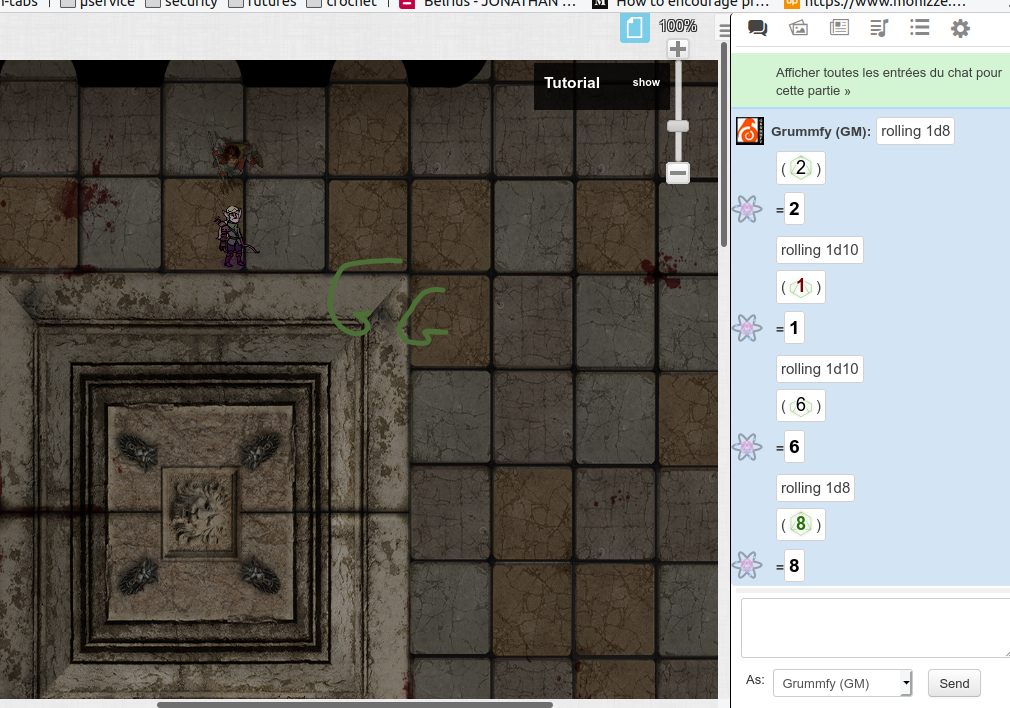Open the My Settings gear tab
Viewport: 1010px width, 708px height.
(x=960, y=28)
